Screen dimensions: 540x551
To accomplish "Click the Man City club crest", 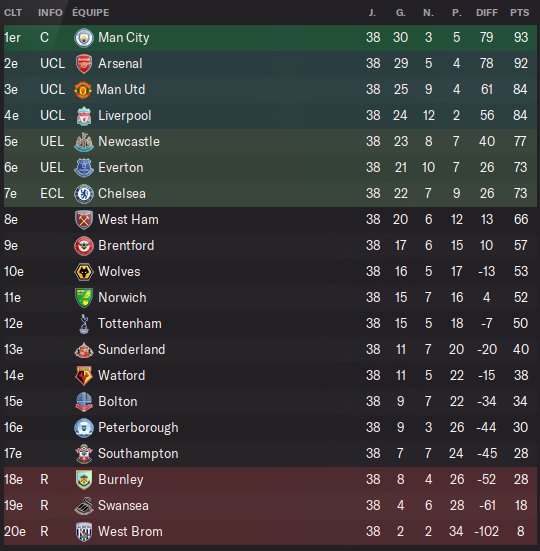I will click(x=84, y=38).
